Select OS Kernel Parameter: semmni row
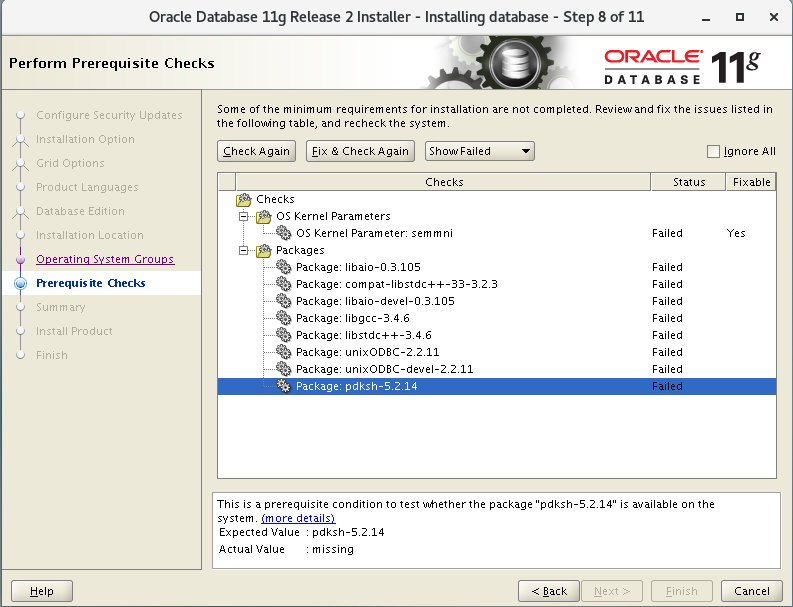This screenshot has height=607, width=793. click(497, 233)
